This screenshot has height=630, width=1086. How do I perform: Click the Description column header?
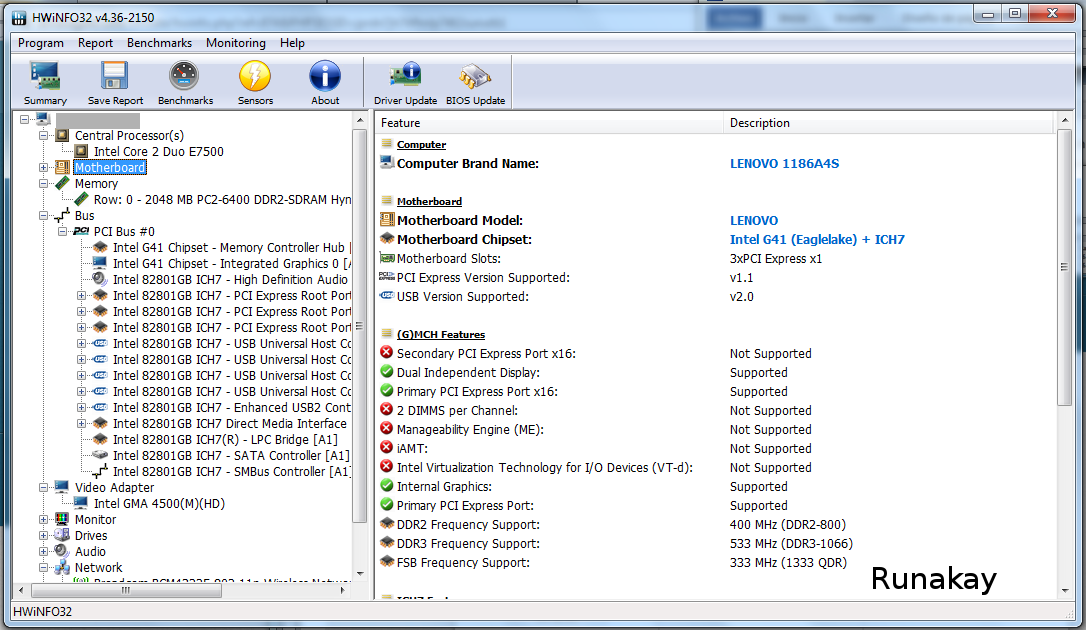coord(889,123)
